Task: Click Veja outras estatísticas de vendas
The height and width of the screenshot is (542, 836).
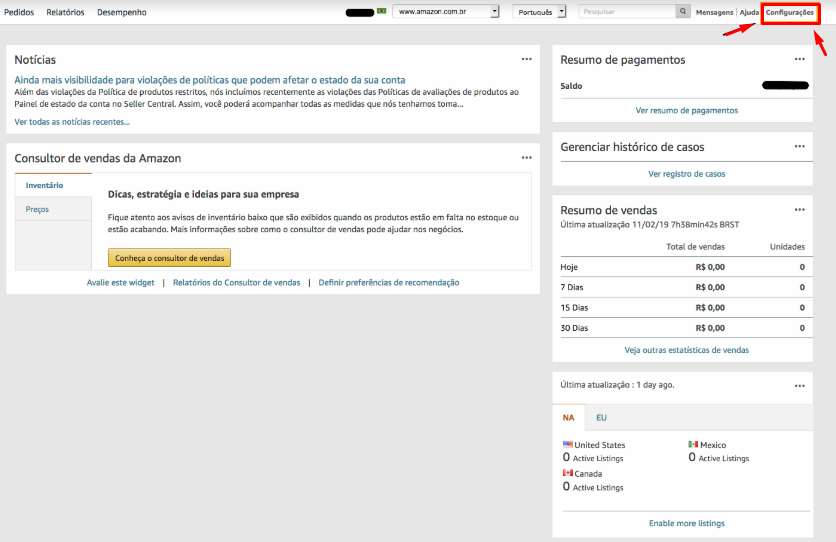Action: point(687,350)
